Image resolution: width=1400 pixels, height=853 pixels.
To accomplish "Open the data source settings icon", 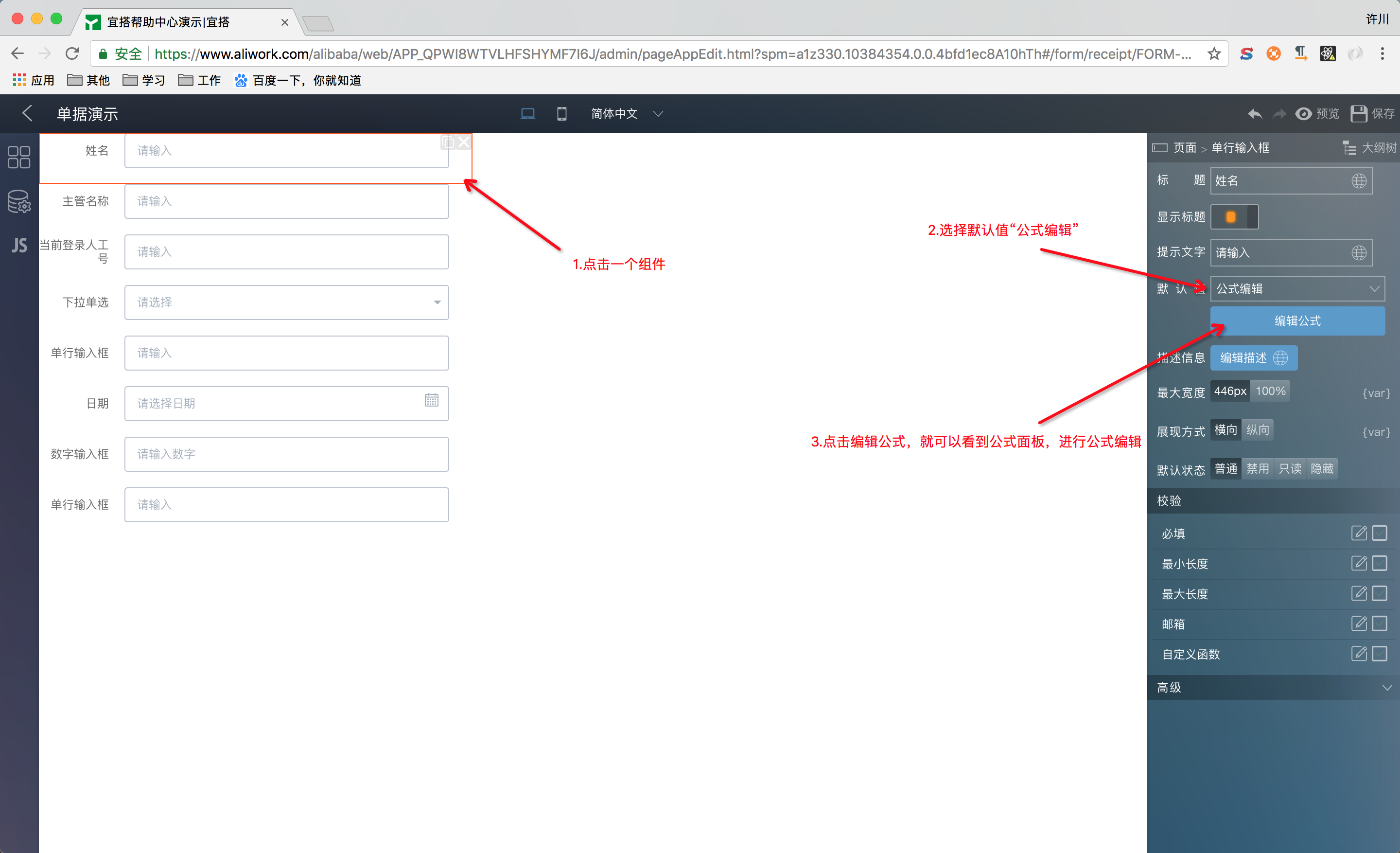I will click(19, 201).
